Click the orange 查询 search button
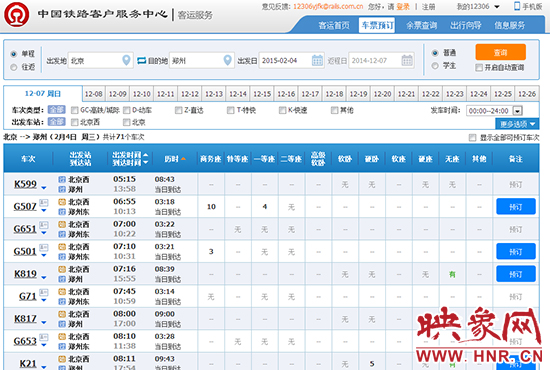The width and height of the screenshot is (550, 370). pos(501,52)
